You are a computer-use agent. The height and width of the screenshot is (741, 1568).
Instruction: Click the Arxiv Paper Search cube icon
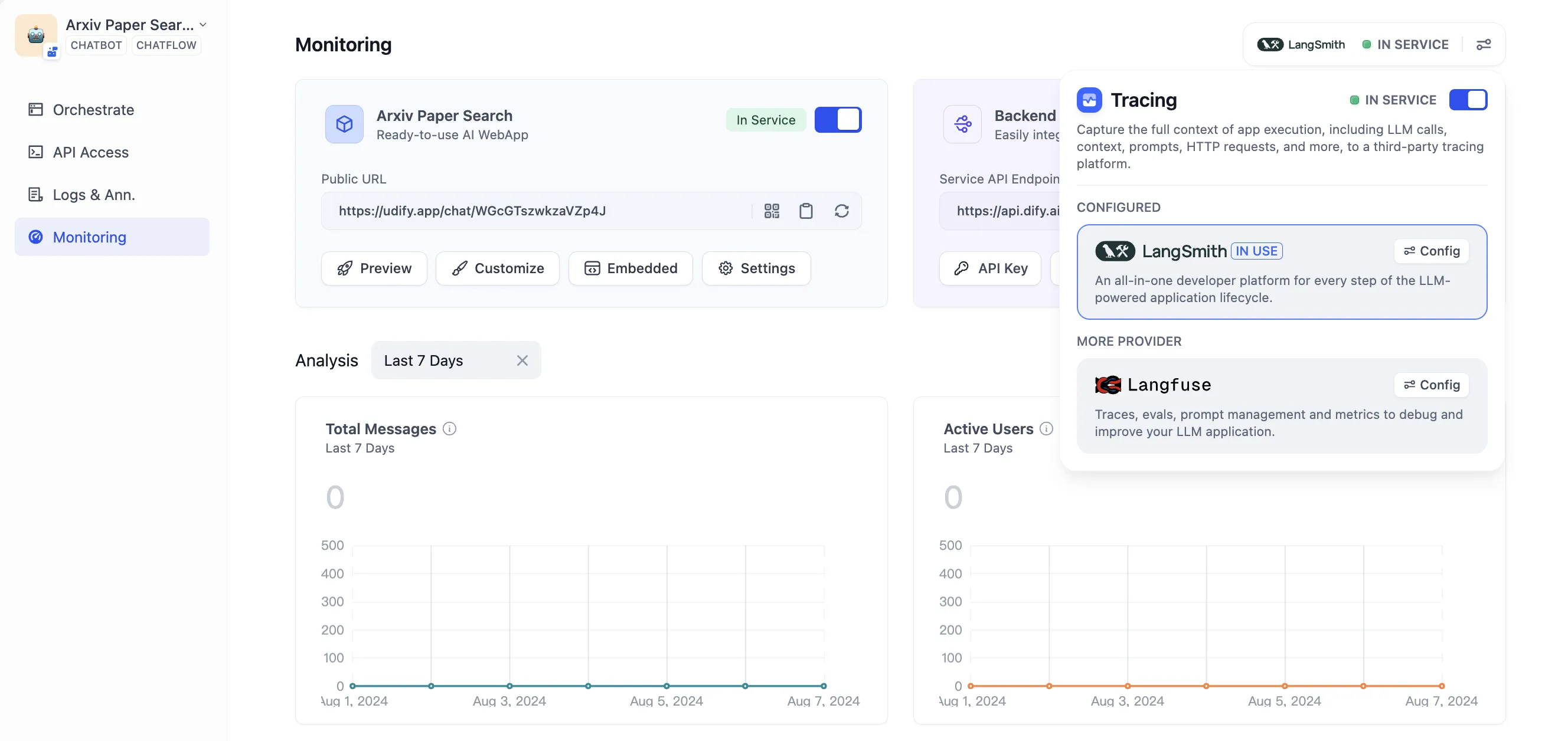click(x=344, y=124)
